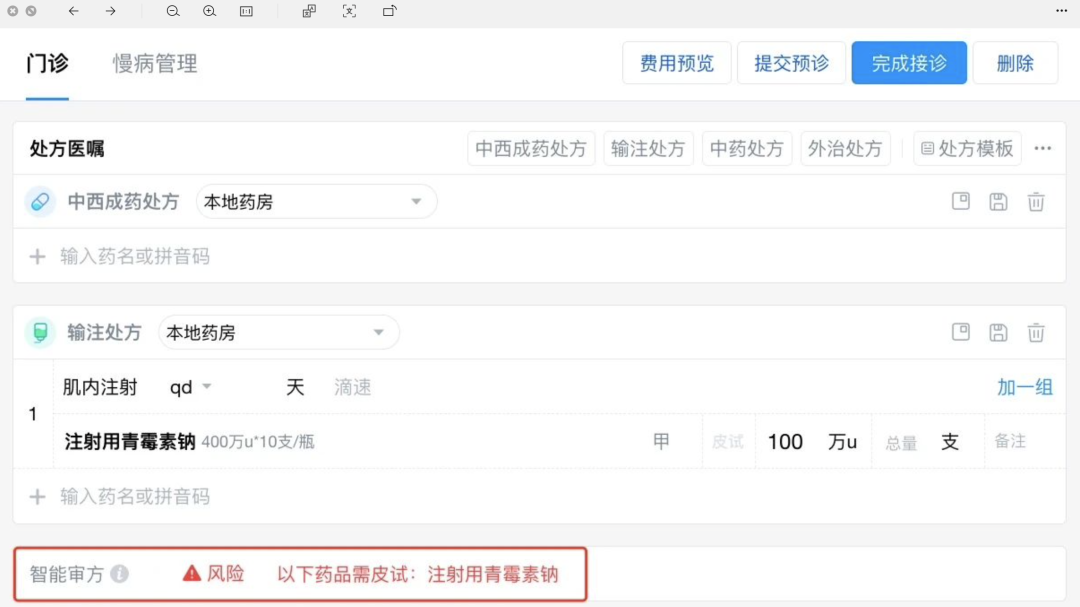Click the 智能审方 info icon

click(119, 574)
